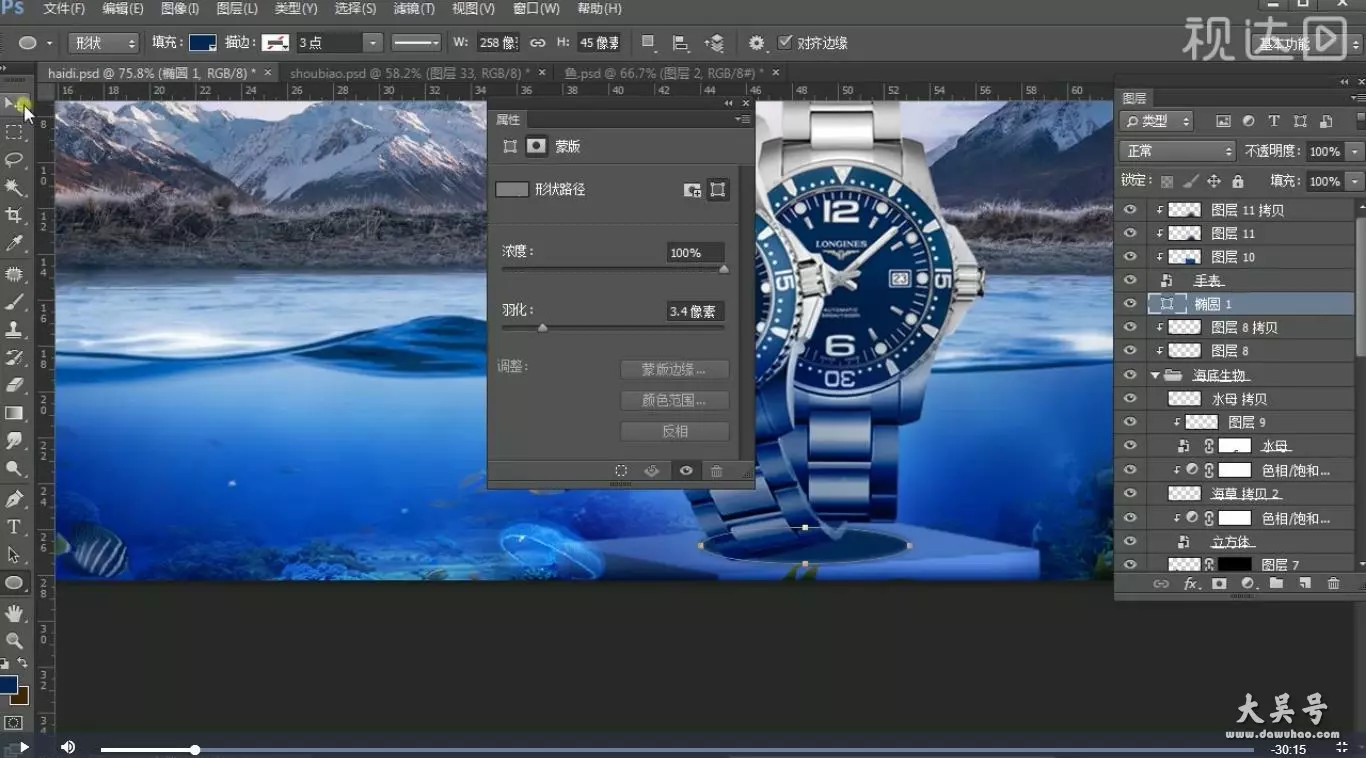1366x758 pixels.
Task: Open the Properties panel flyout menu
Action: [743, 120]
